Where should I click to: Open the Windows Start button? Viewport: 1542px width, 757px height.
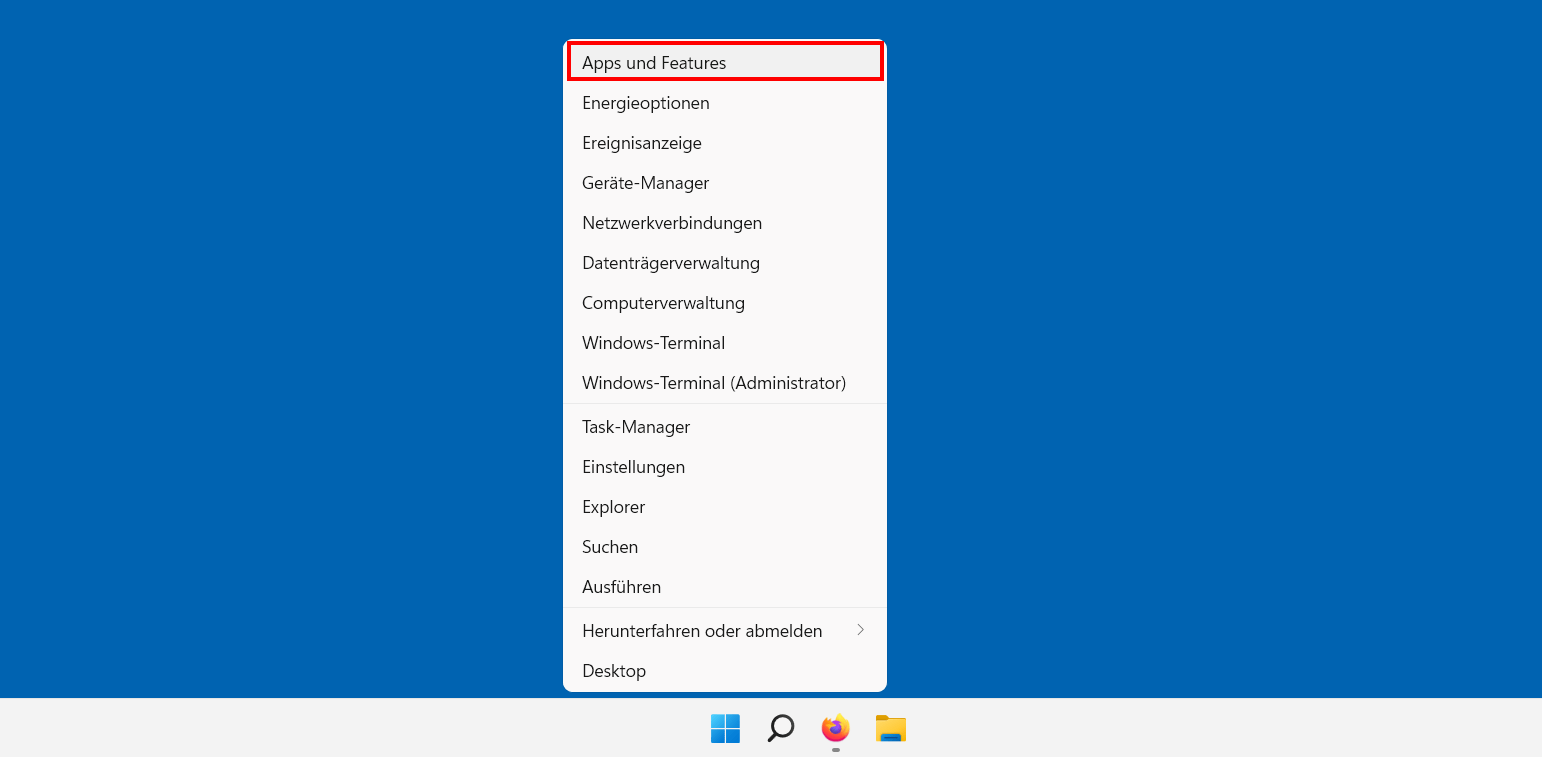click(725, 728)
